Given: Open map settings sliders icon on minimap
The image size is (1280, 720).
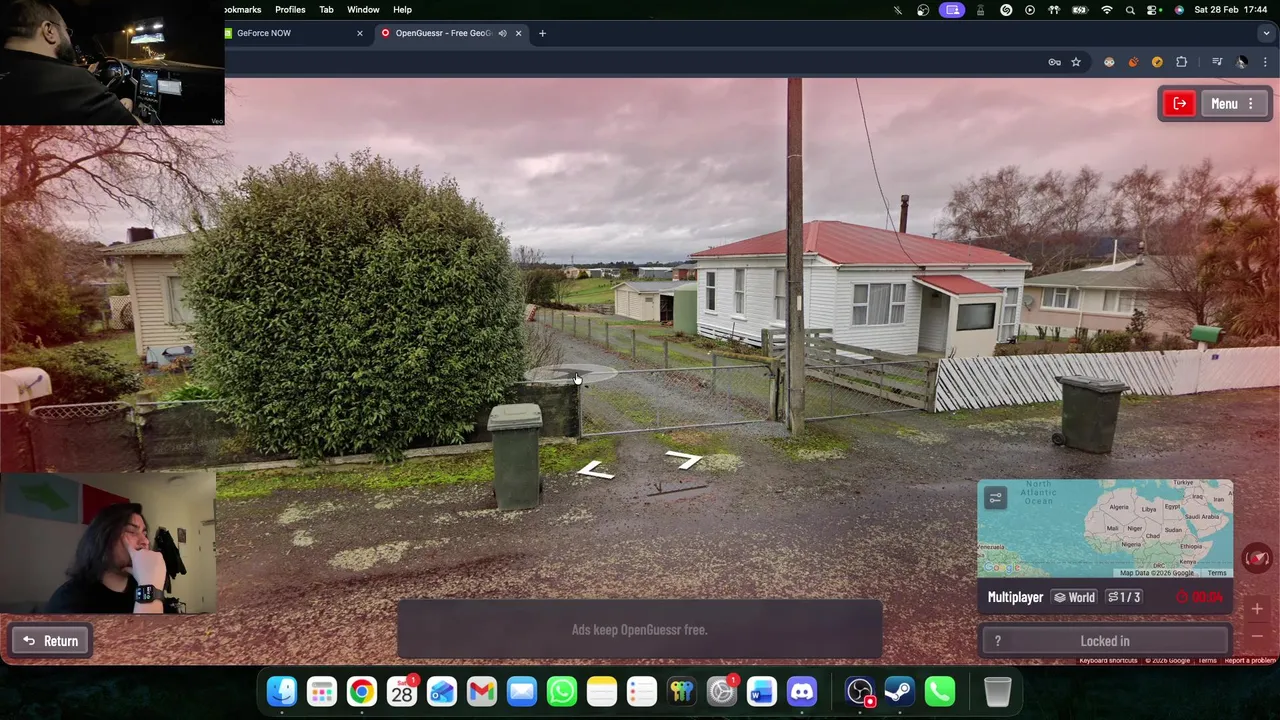Looking at the screenshot, I should coord(995,497).
